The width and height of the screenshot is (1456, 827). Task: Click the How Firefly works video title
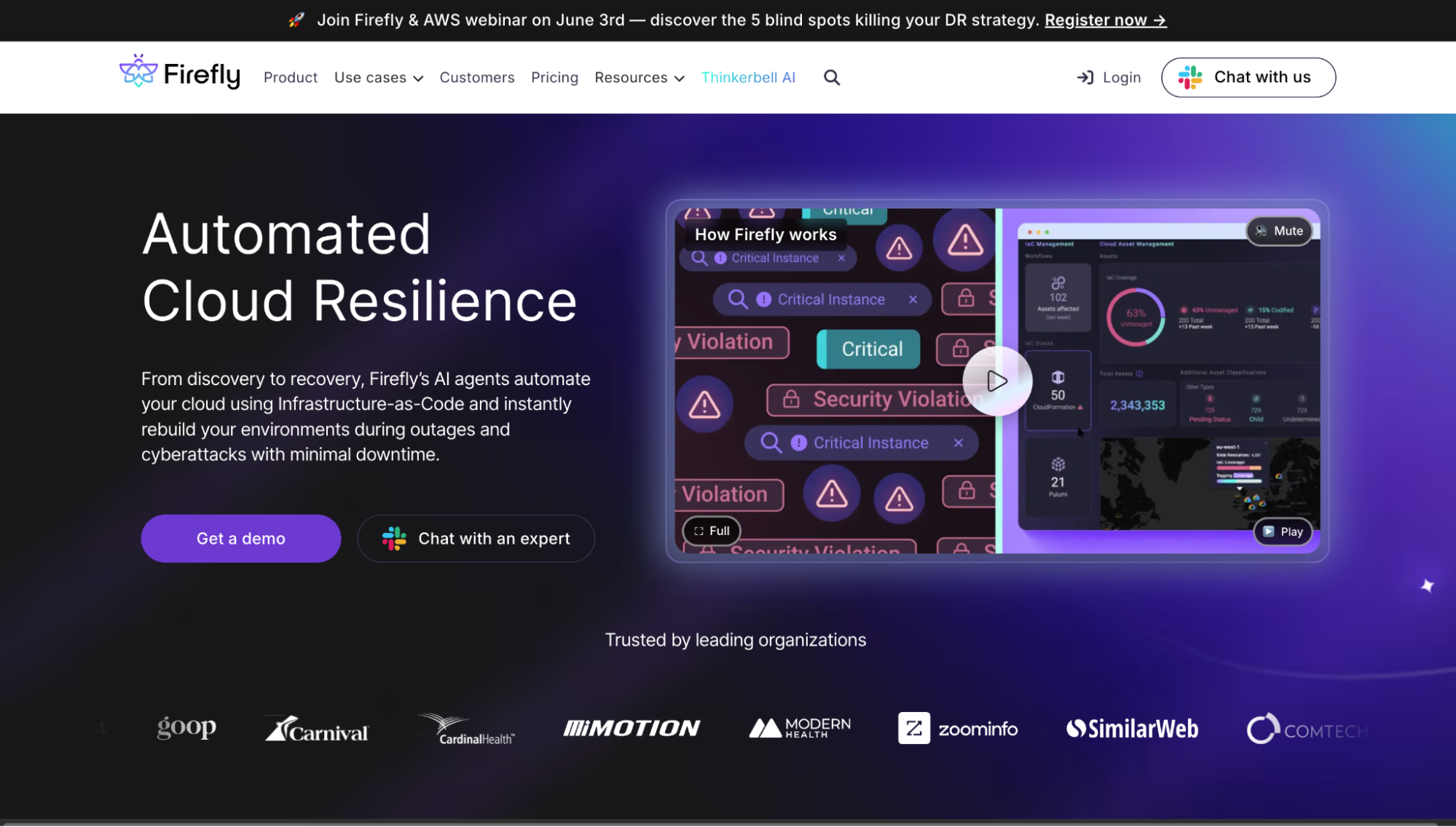click(x=766, y=234)
